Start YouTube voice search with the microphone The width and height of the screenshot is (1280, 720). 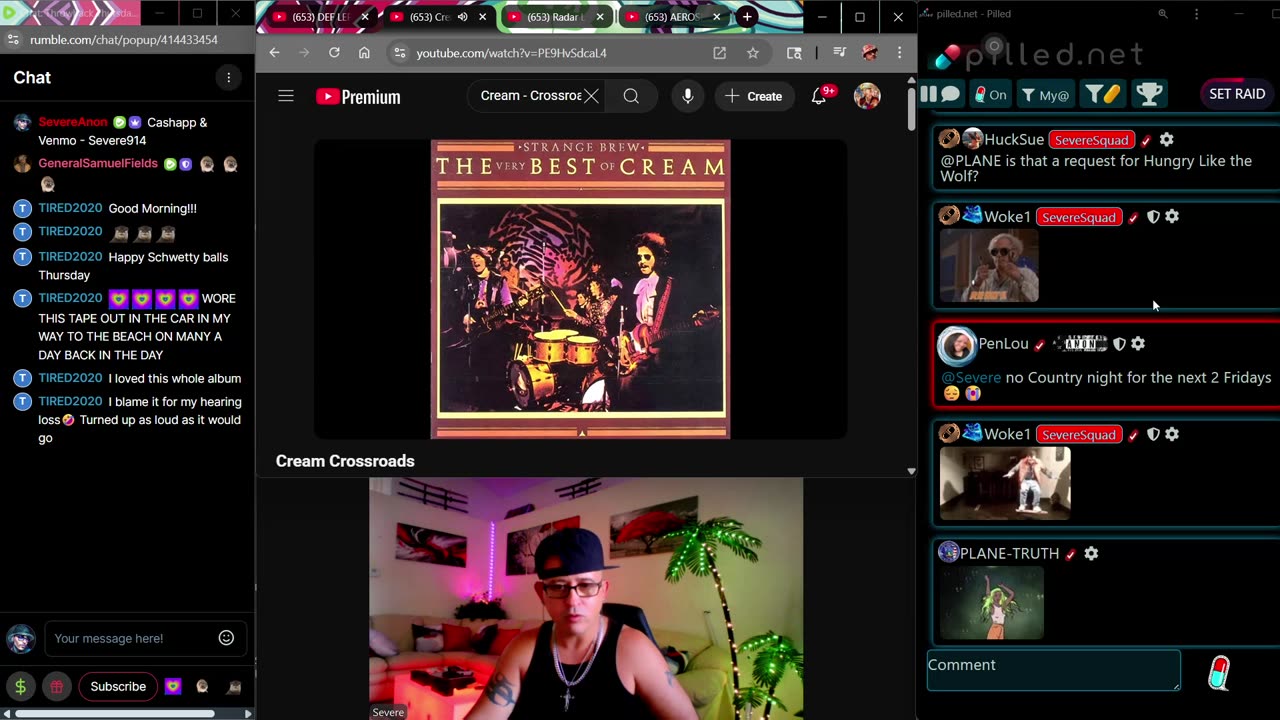pos(688,96)
